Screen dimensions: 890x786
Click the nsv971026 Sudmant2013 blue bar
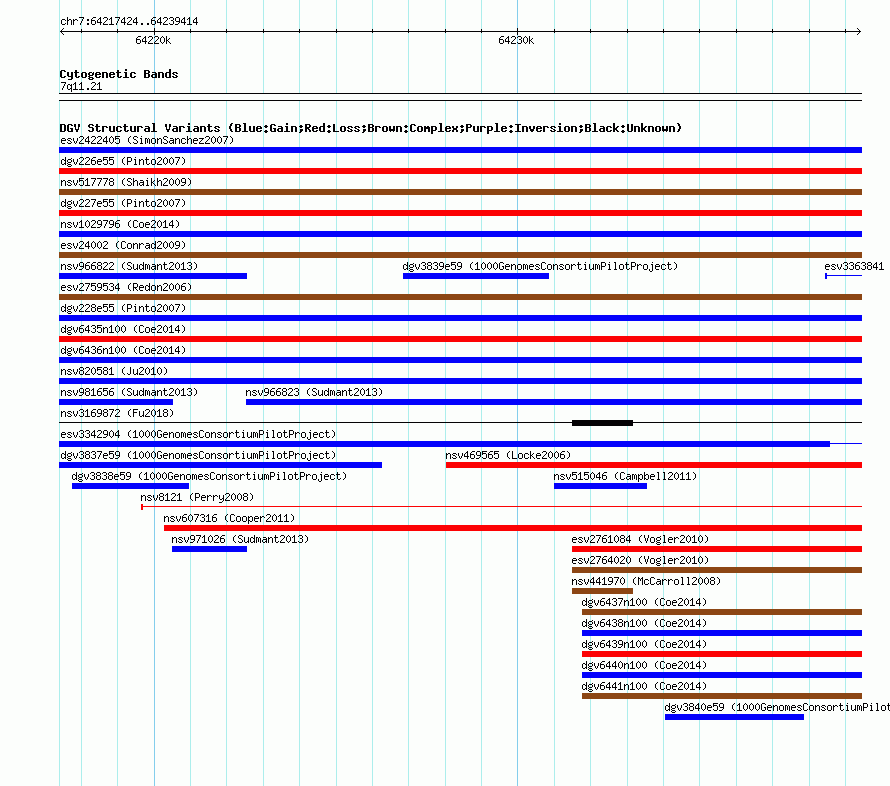pyautogui.click(x=209, y=549)
